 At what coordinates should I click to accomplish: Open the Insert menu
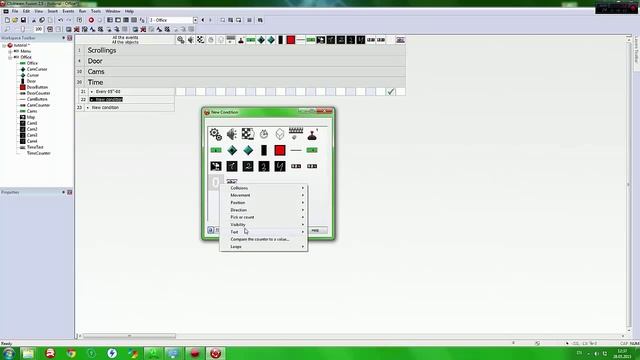(x=53, y=11)
